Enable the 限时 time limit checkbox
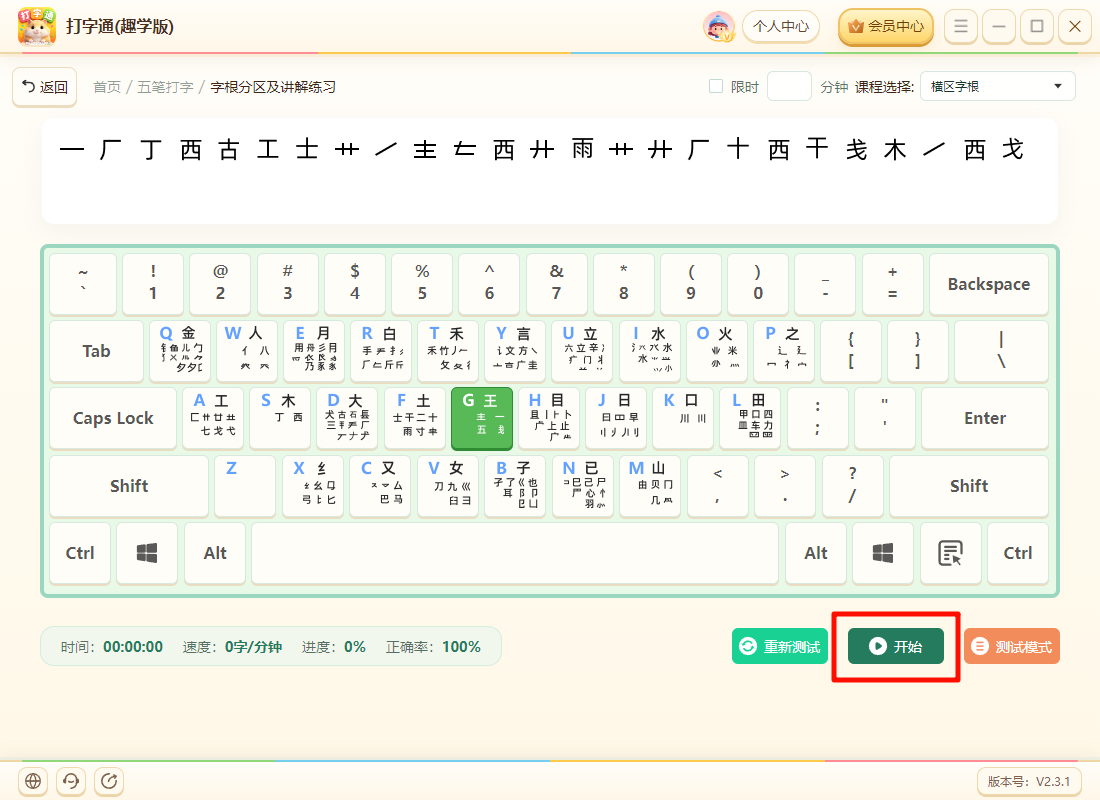Screen dimensions: 1100x800 point(716,86)
